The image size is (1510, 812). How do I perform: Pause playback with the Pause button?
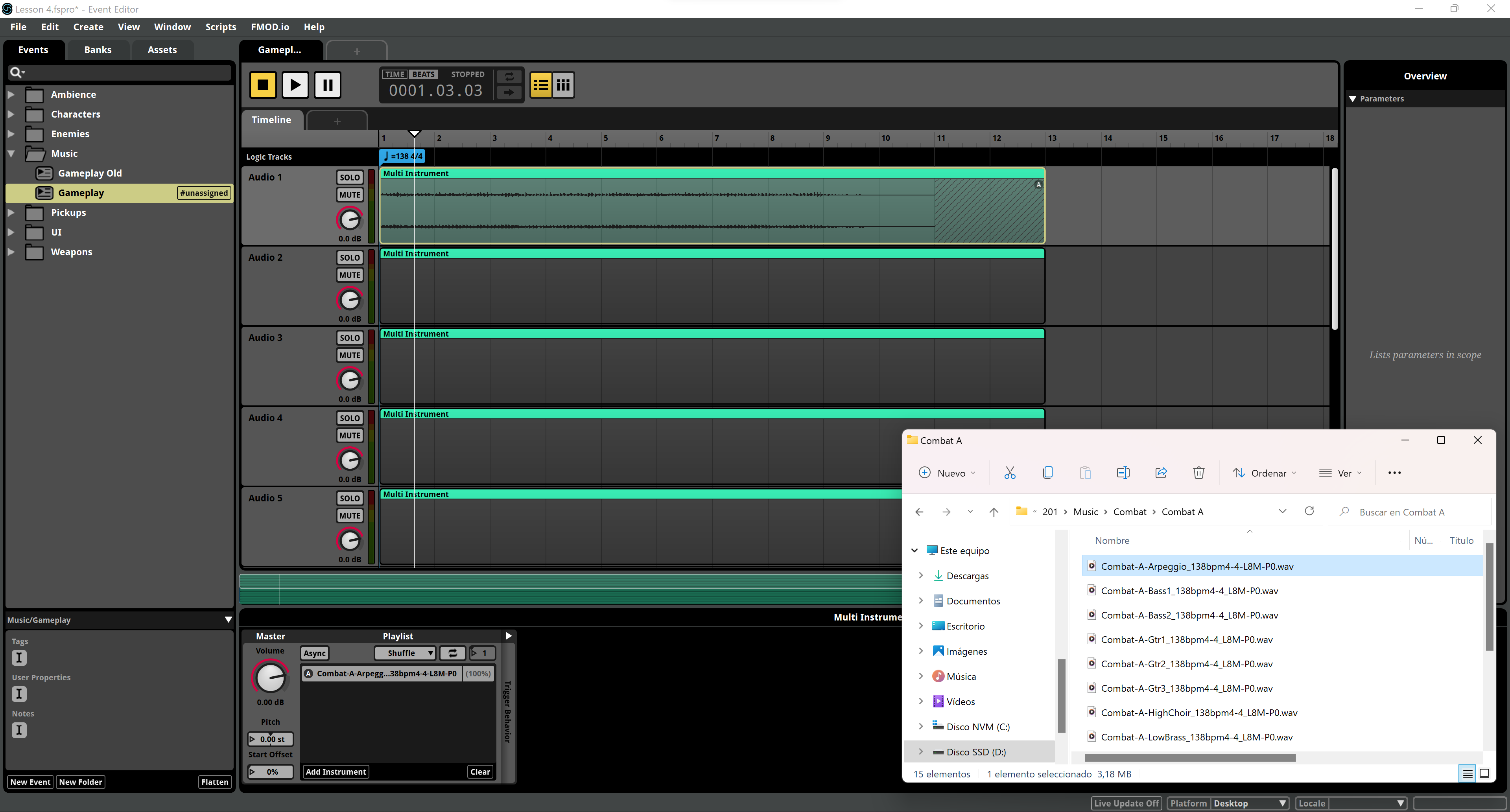(x=328, y=85)
